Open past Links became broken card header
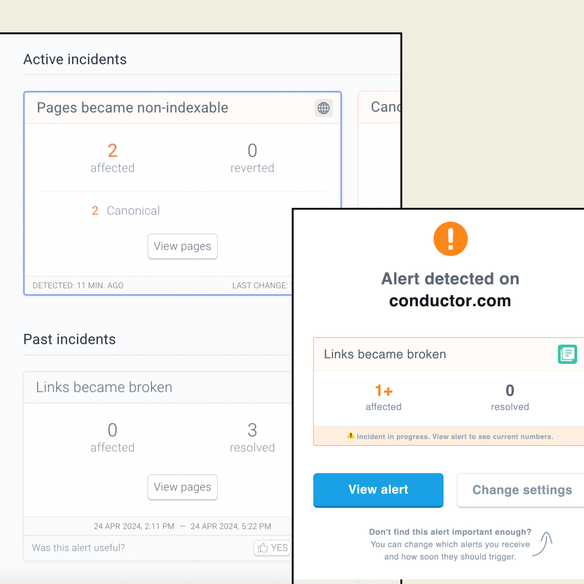This screenshot has width=584, height=584. point(158,387)
